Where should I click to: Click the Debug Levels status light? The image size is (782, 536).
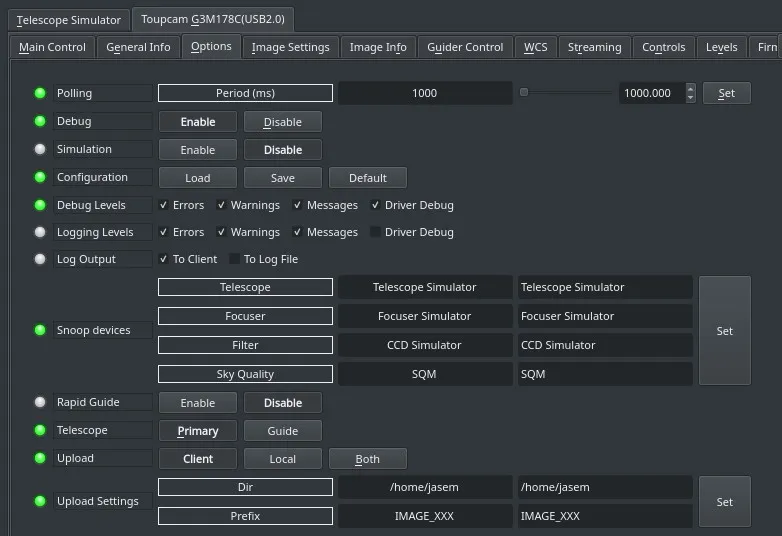coord(40,205)
